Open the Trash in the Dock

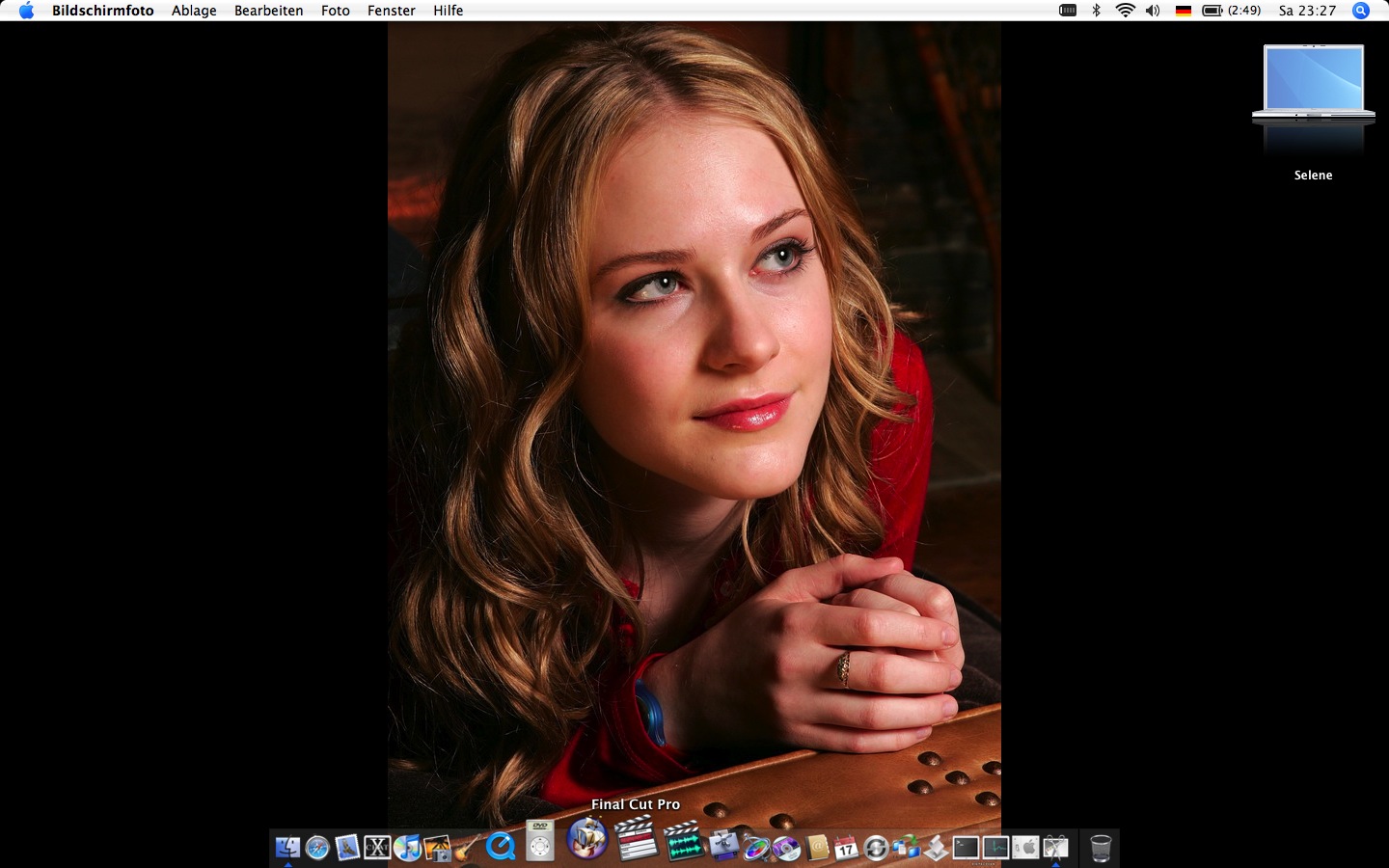pyautogui.click(x=1101, y=848)
